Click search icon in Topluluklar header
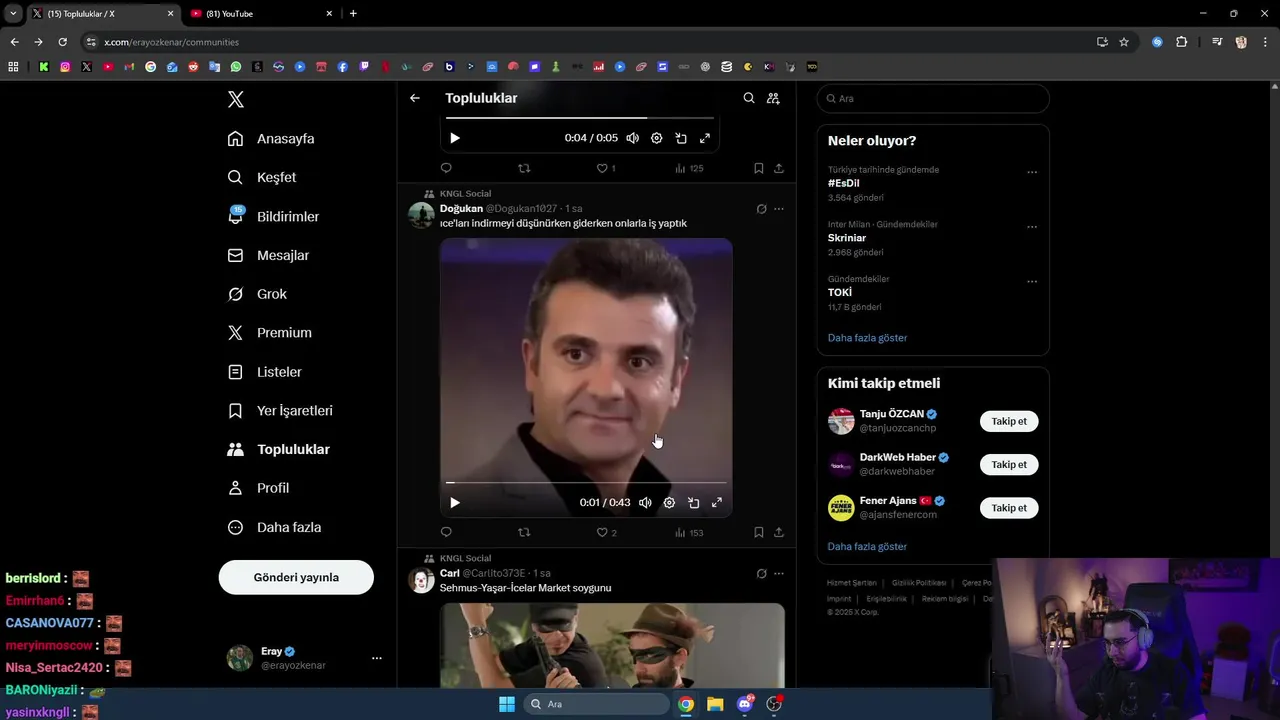The width and height of the screenshot is (1280, 720). 749,98
